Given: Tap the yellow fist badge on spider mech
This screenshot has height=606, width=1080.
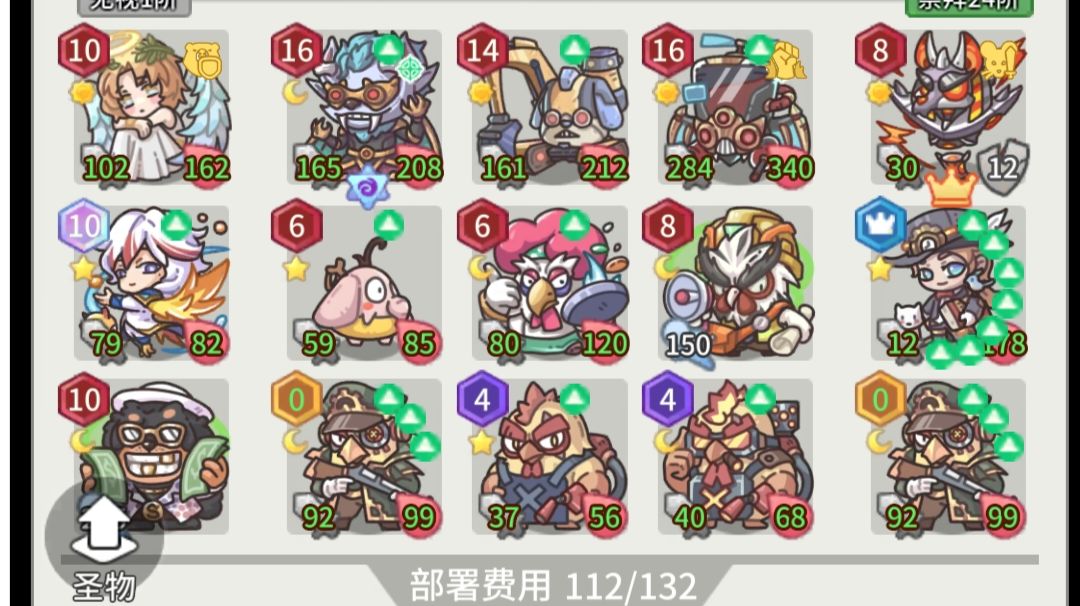Looking at the screenshot, I should point(786,63).
